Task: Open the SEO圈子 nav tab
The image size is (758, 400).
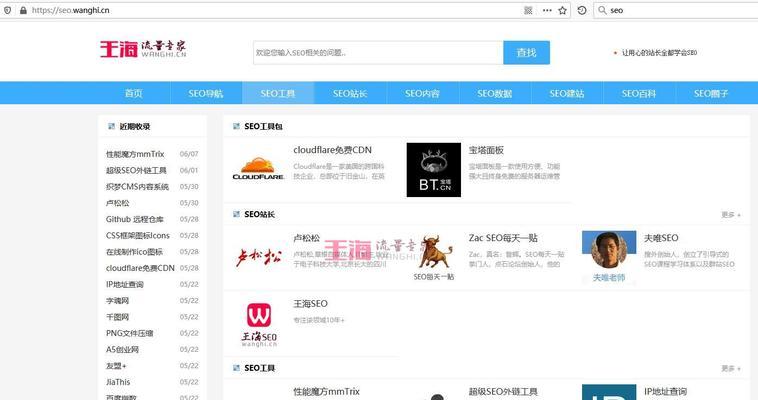Action: [x=711, y=93]
